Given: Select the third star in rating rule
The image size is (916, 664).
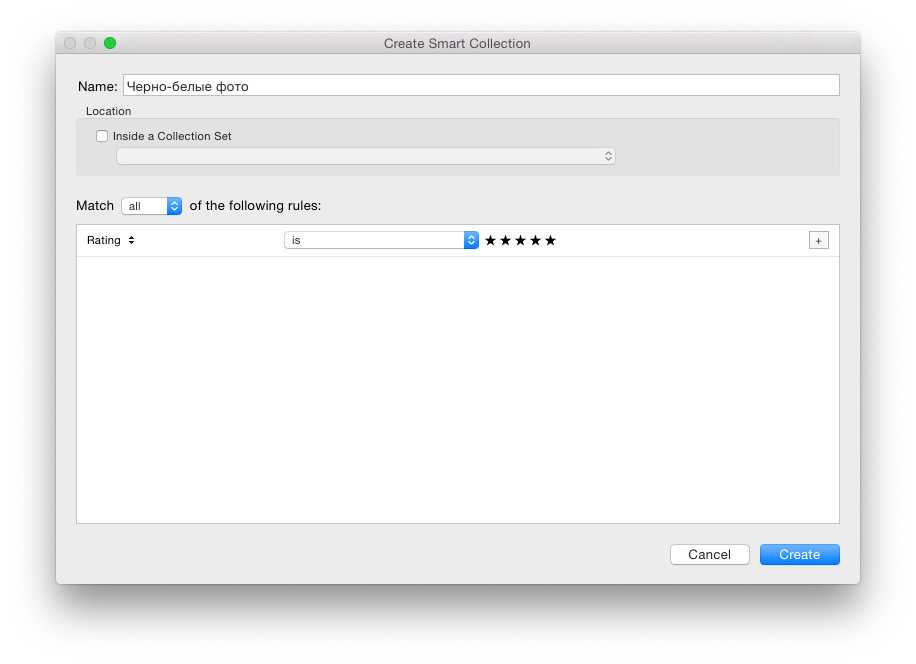Looking at the screenshot, I should pyautogui.click(x=520, y=241).
